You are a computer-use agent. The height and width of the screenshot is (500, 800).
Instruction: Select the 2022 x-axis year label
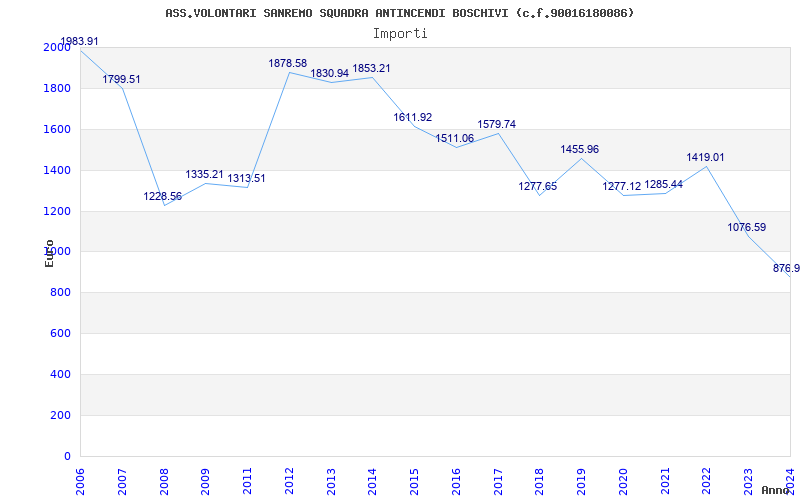706,480
